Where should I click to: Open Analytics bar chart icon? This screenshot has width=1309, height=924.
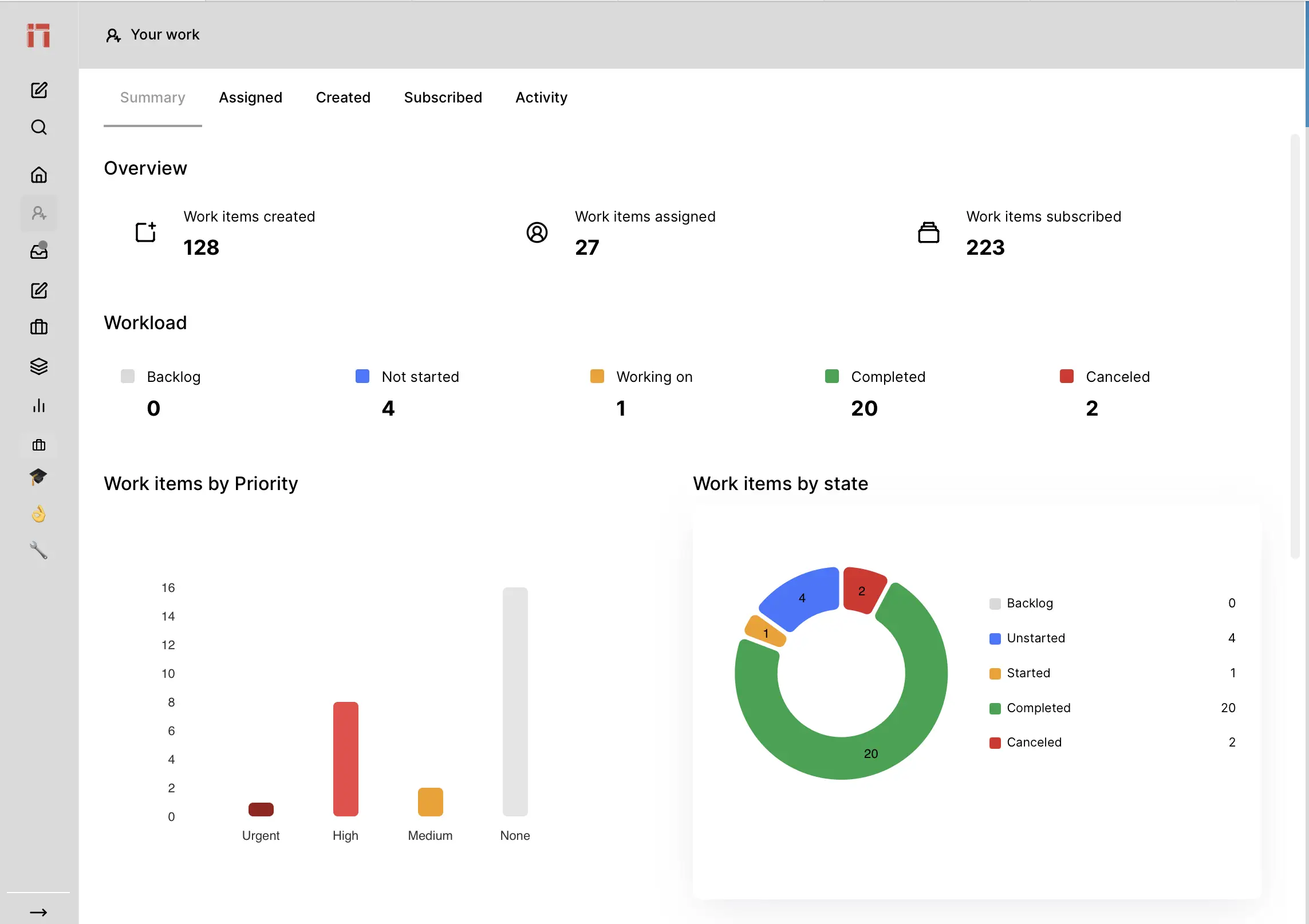39,406
